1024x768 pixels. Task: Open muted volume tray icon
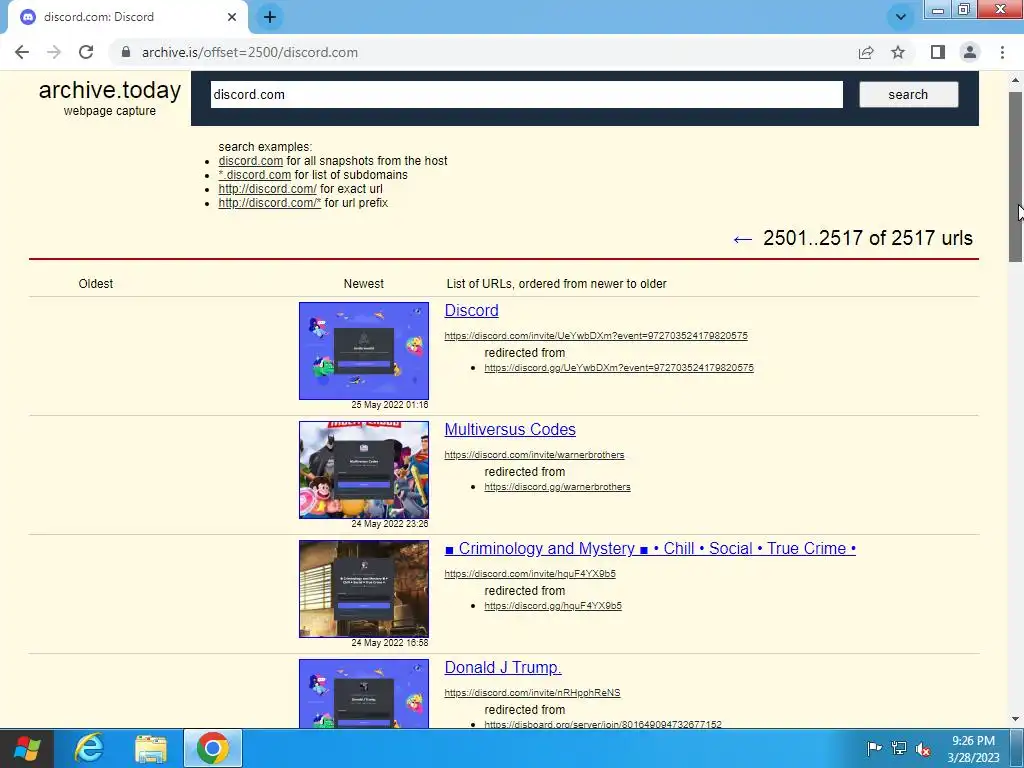click(x=923, y=749)
